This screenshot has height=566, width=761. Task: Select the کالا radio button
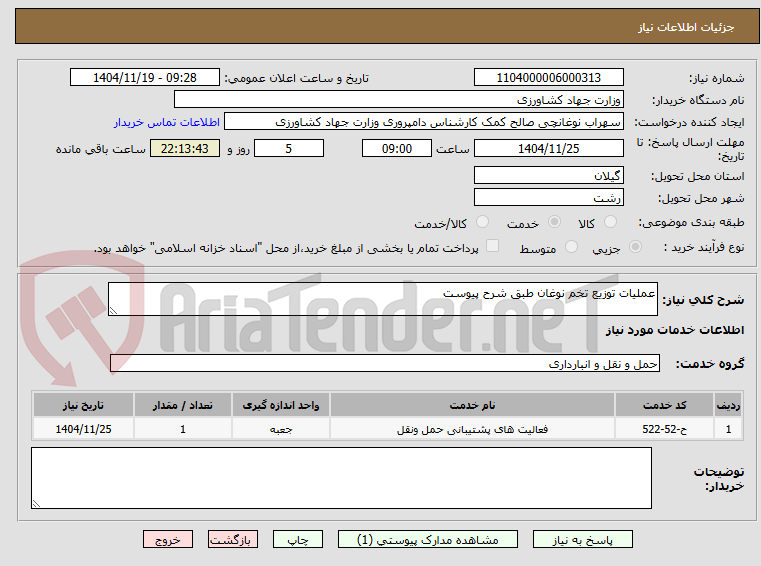(x=610, y=222)
